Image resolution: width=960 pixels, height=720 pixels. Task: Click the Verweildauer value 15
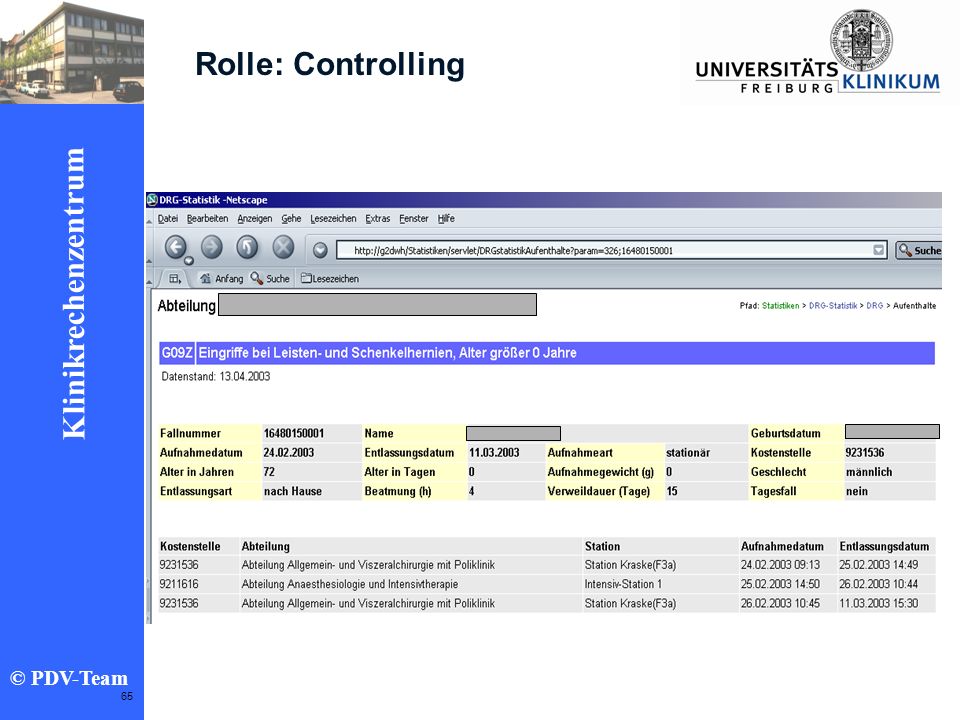pos(672,491)
